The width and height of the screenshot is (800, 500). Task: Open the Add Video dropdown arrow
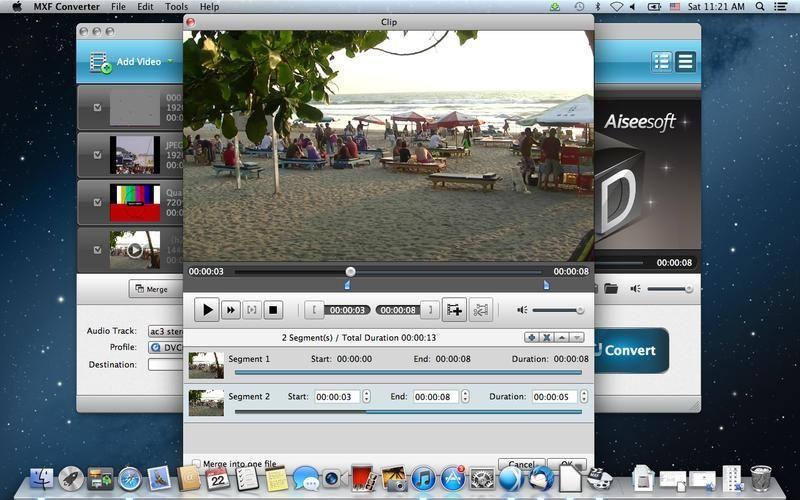pyautogui.click(x=170, y=62)
